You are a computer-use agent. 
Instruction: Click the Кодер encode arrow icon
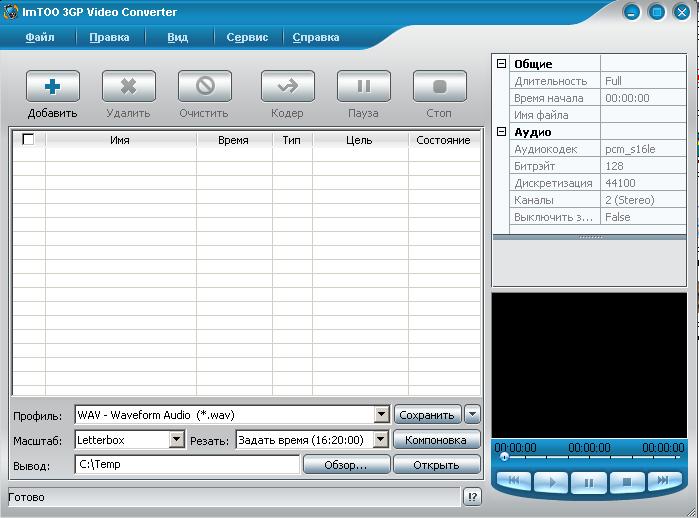(x=288, y=86)
